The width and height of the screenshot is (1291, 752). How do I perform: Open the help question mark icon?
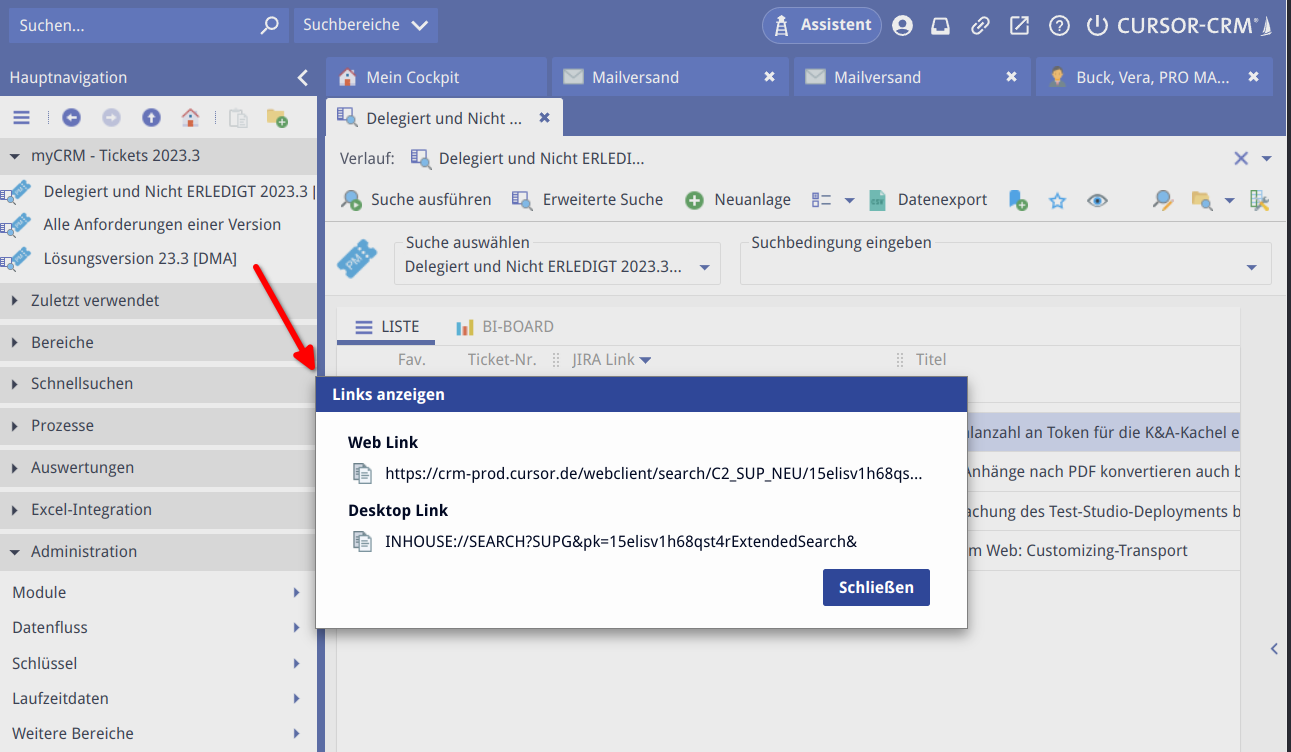pos(1059,26)
